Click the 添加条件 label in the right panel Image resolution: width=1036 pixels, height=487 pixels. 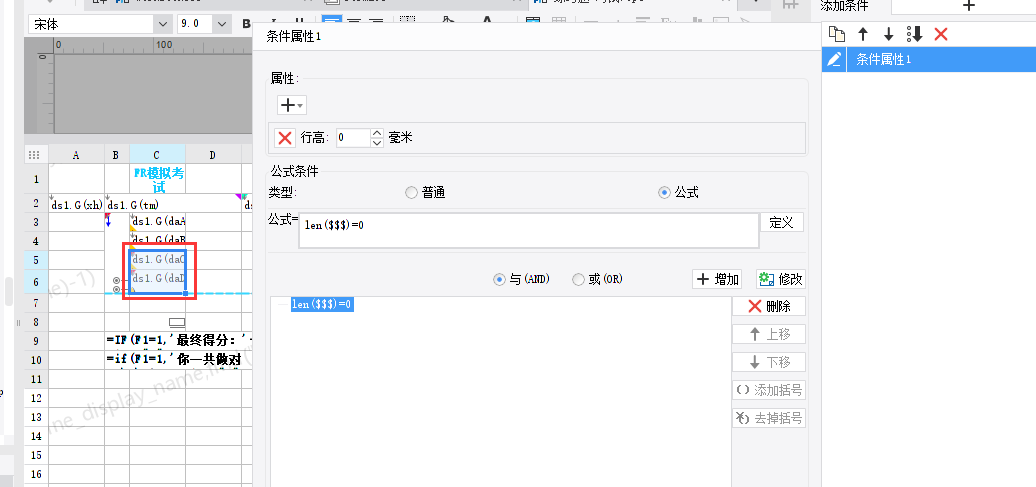pyautogui.click(x=844, y=6)
